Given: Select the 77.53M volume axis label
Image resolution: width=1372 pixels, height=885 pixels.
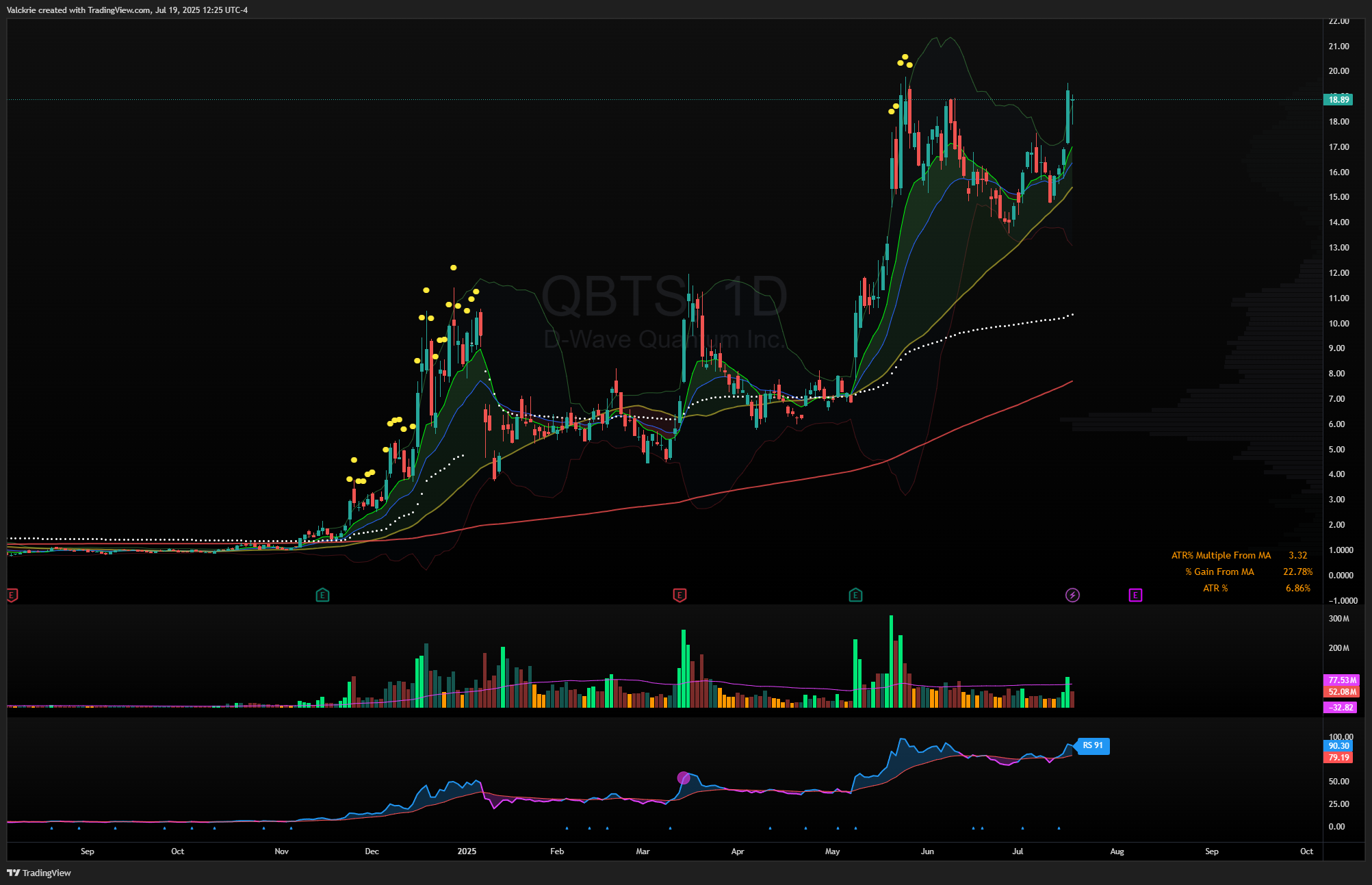Looking at the screenshot, I should (1341, 680).
